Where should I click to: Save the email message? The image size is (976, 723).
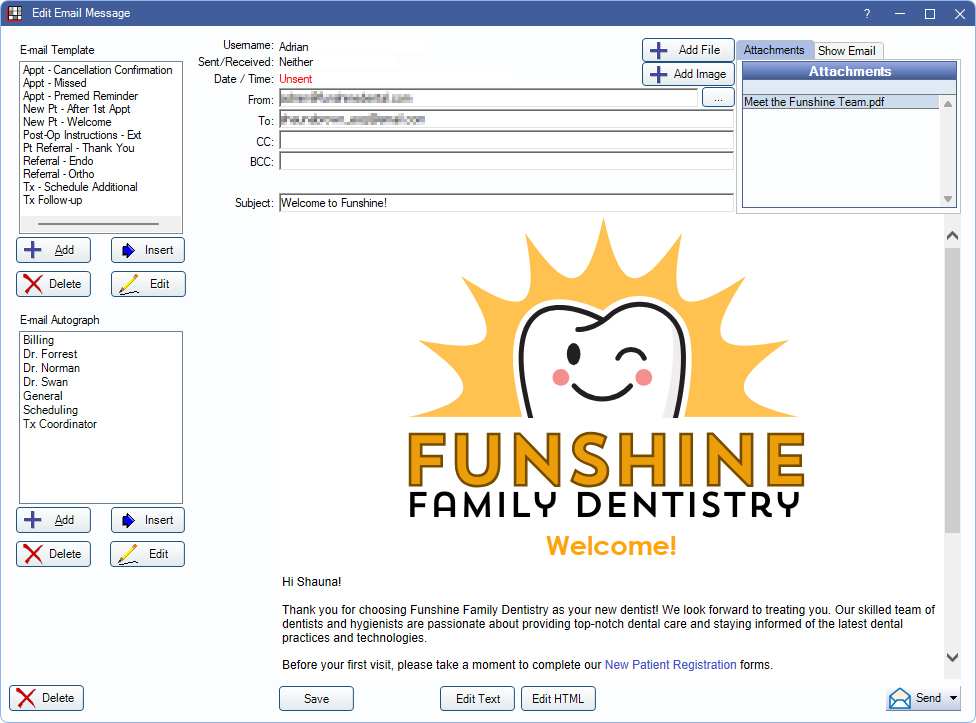pos(316,698)
